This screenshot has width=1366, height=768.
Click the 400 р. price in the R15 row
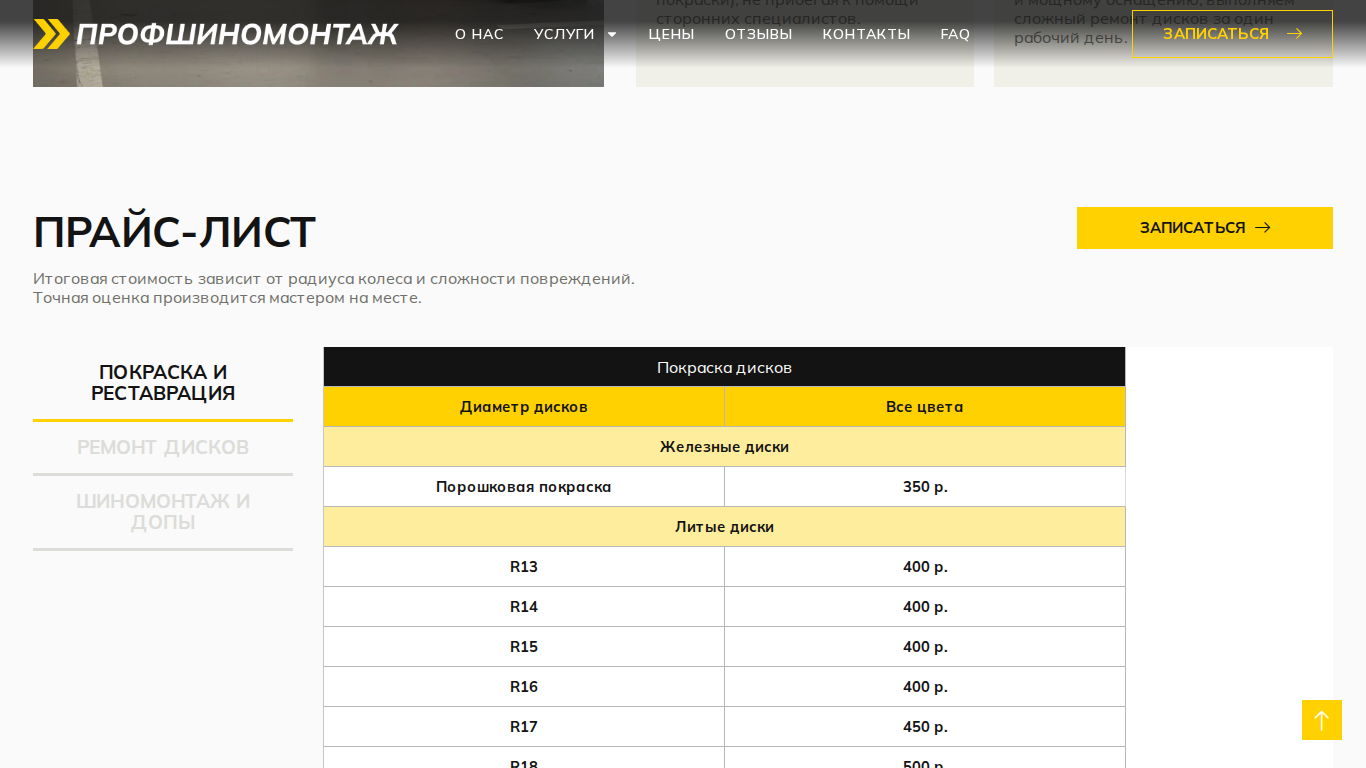point(925,647)
